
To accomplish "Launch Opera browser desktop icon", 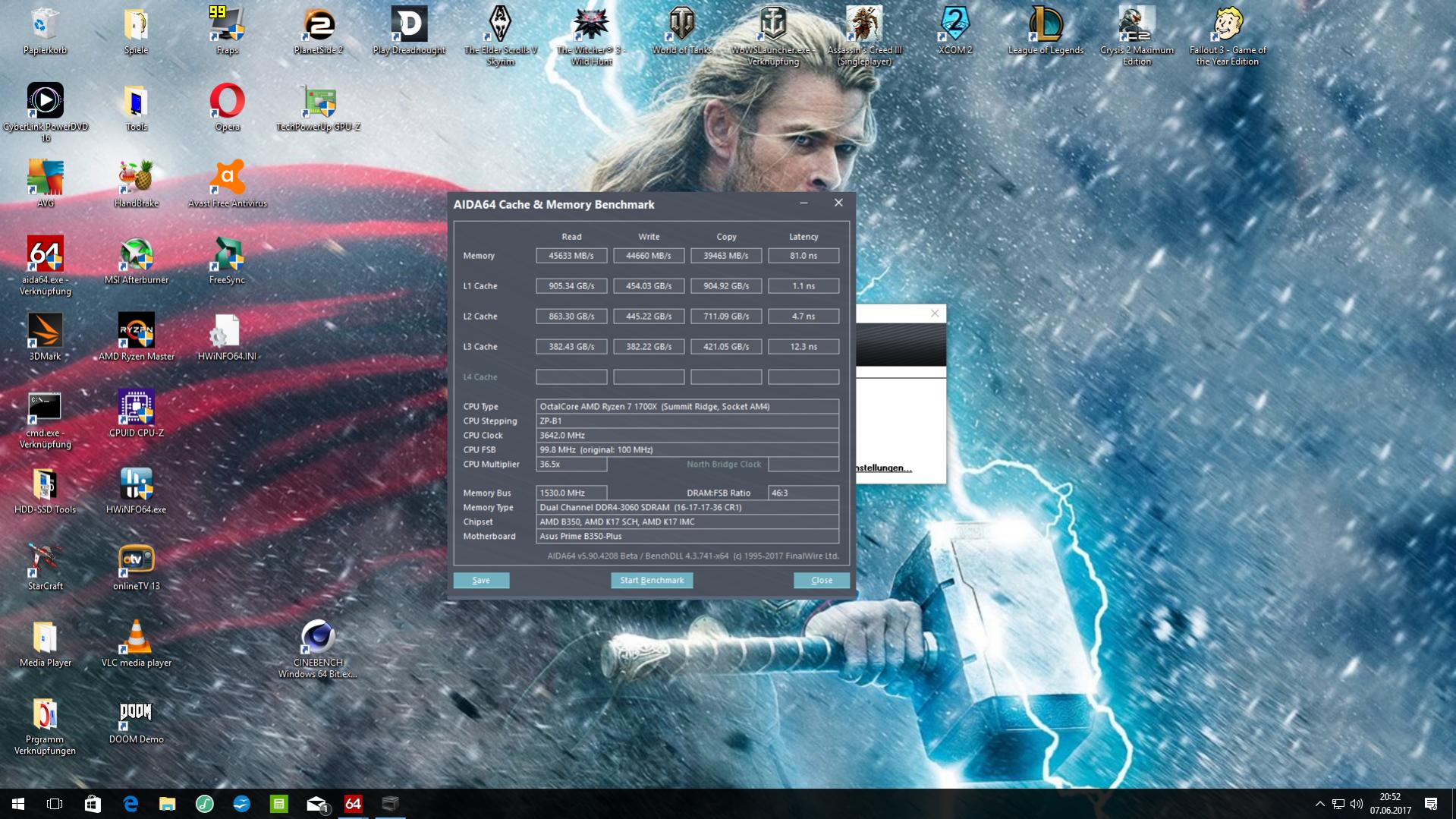I will click(227, 107).
